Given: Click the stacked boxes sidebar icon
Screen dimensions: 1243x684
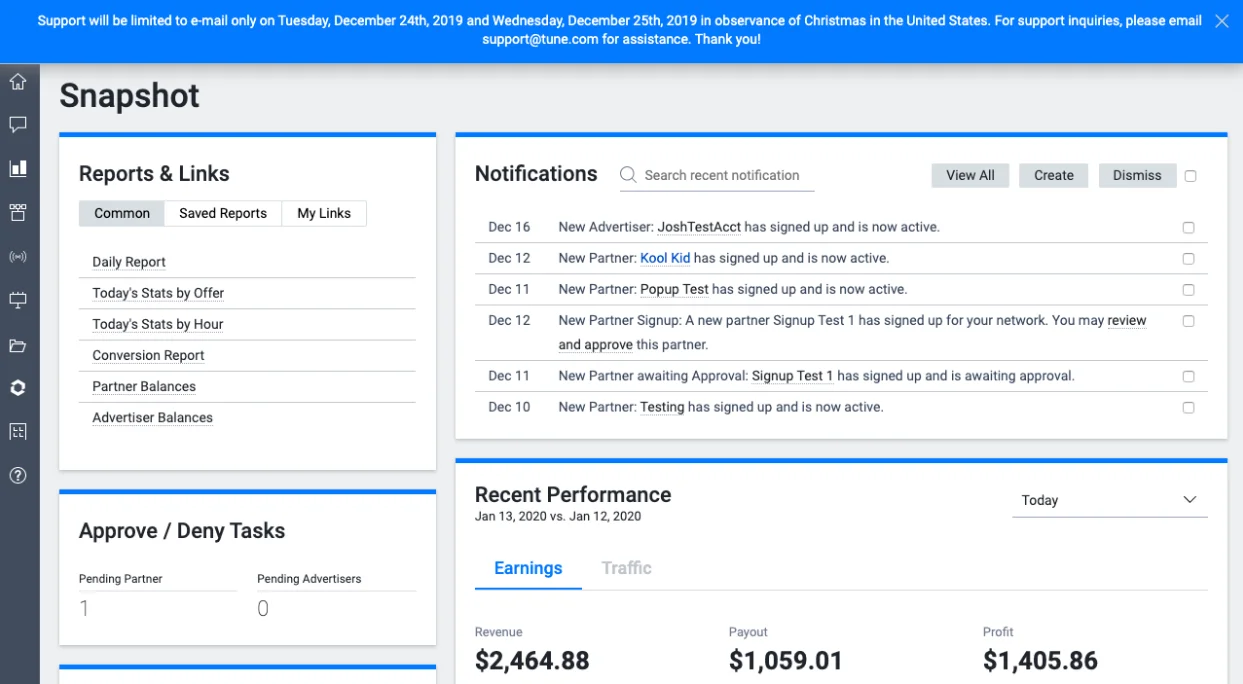Looking at the screenshot, I should pyautogui.click(x=18, y=212).
